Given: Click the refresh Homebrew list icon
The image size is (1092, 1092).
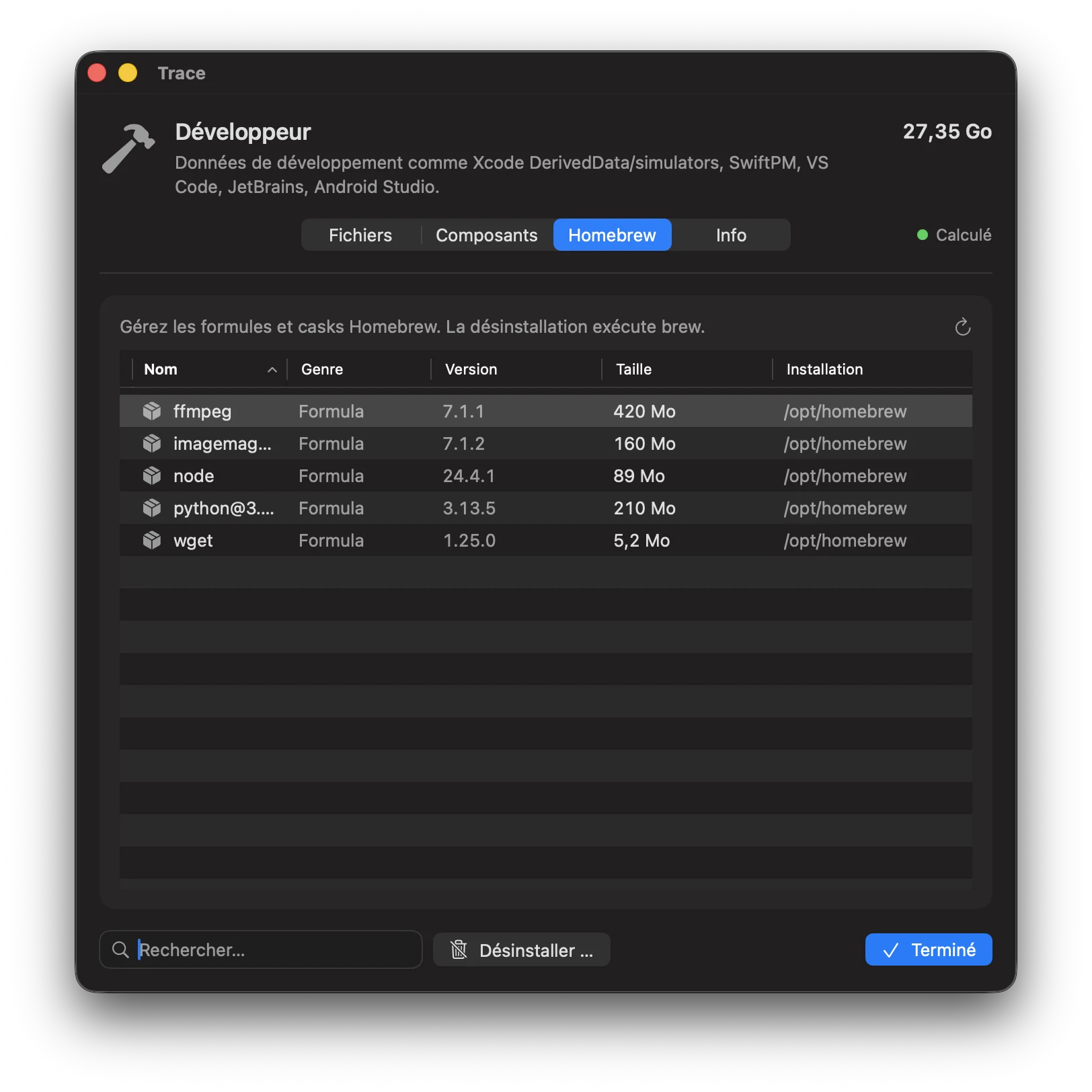Looking at the screenshot, I should [x=963, y=327].
